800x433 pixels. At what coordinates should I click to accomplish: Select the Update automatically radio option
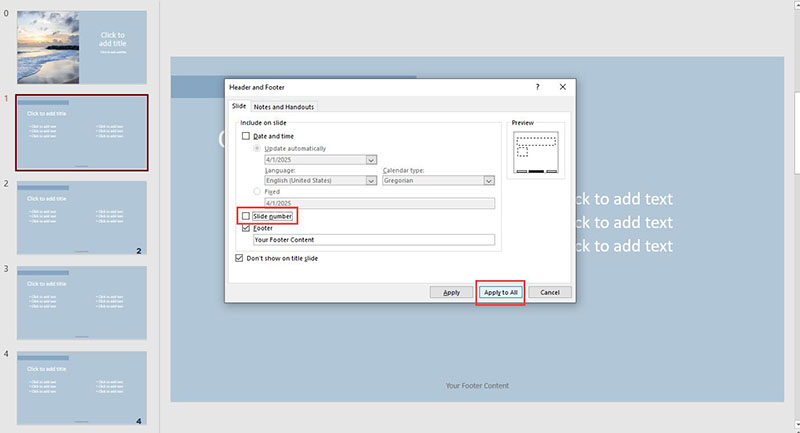257,148
